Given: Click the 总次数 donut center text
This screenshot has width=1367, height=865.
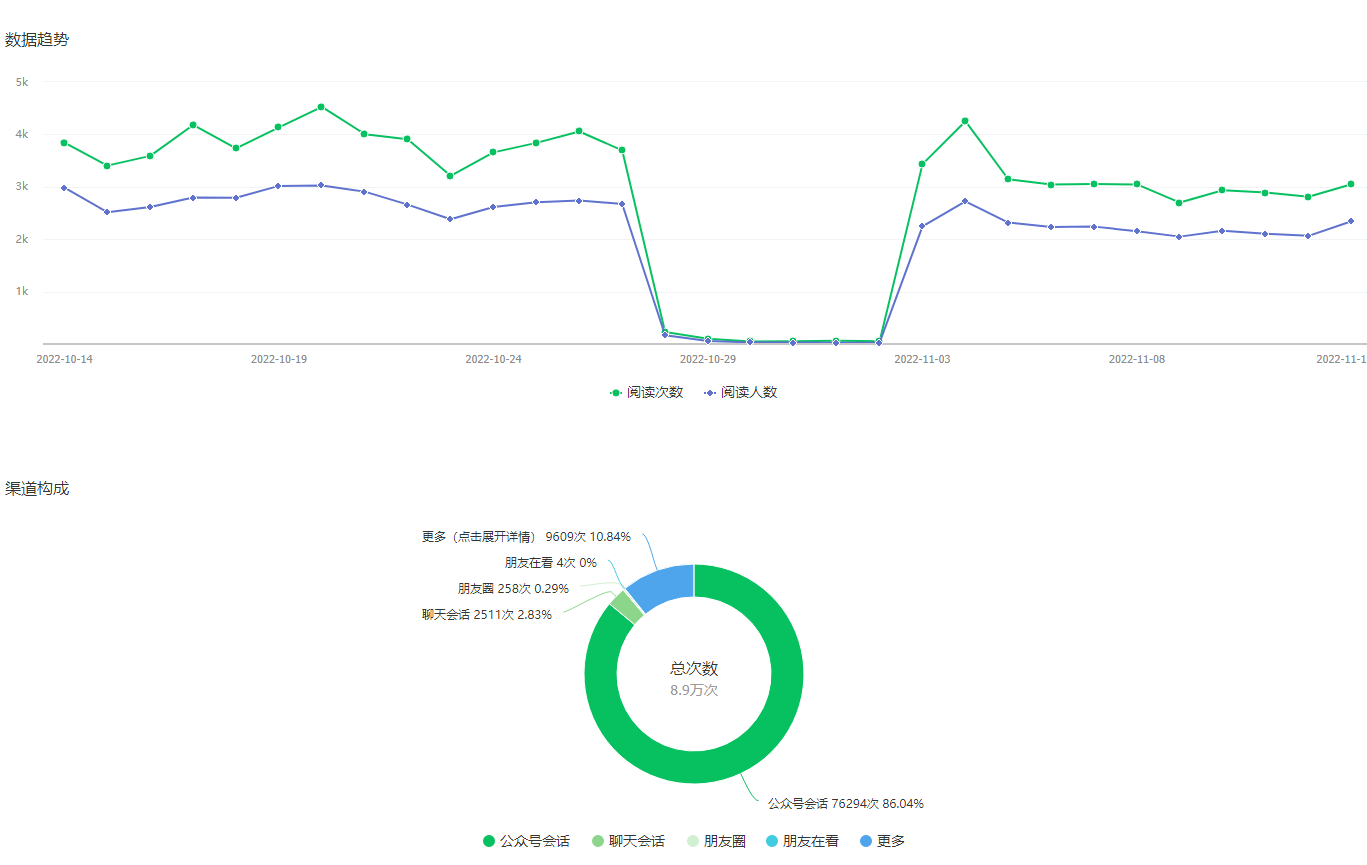Looking at the screenshot, I should pyautogui.click(x=693, y=669).
